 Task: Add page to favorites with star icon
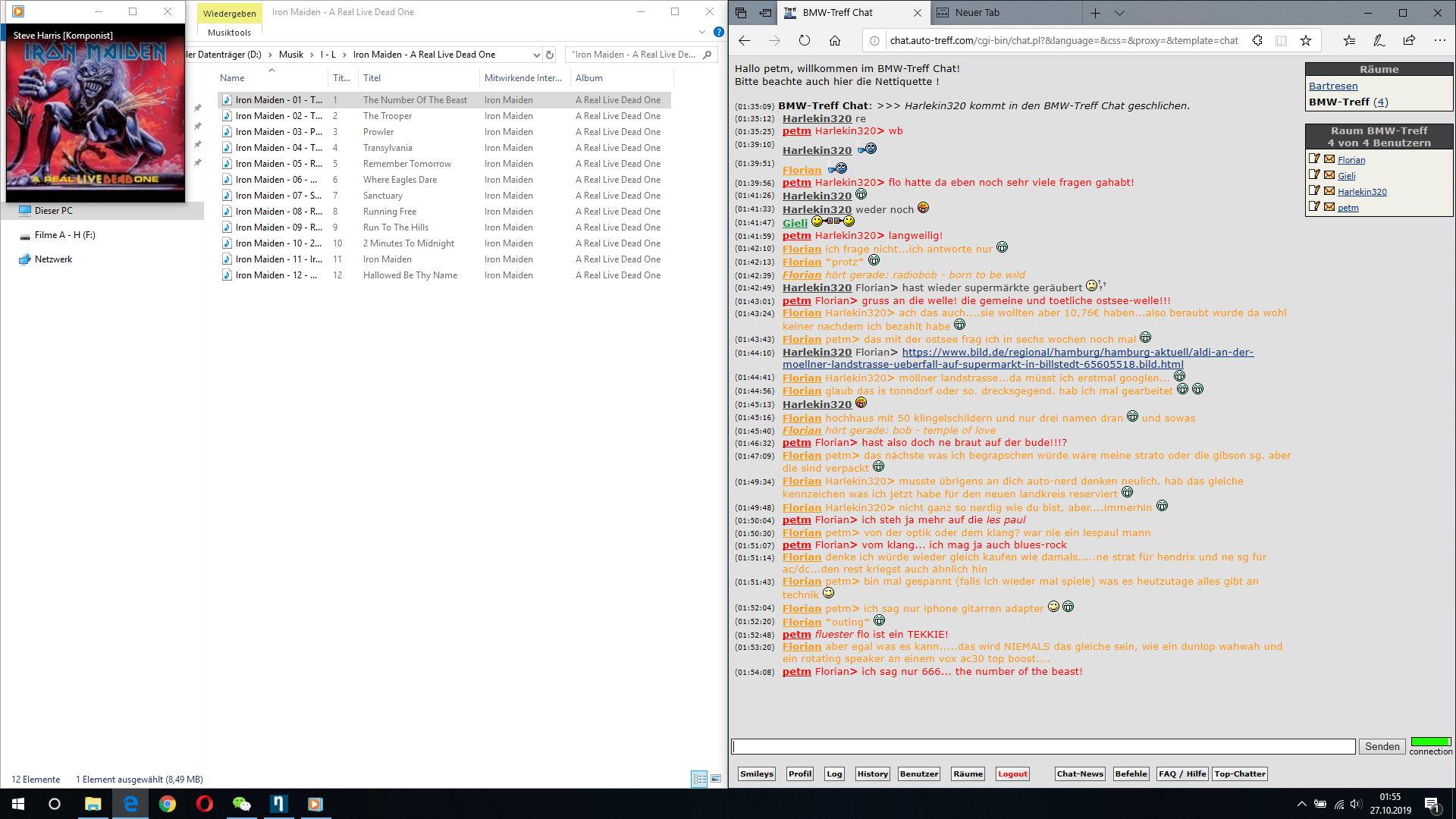click(1306, 40)
